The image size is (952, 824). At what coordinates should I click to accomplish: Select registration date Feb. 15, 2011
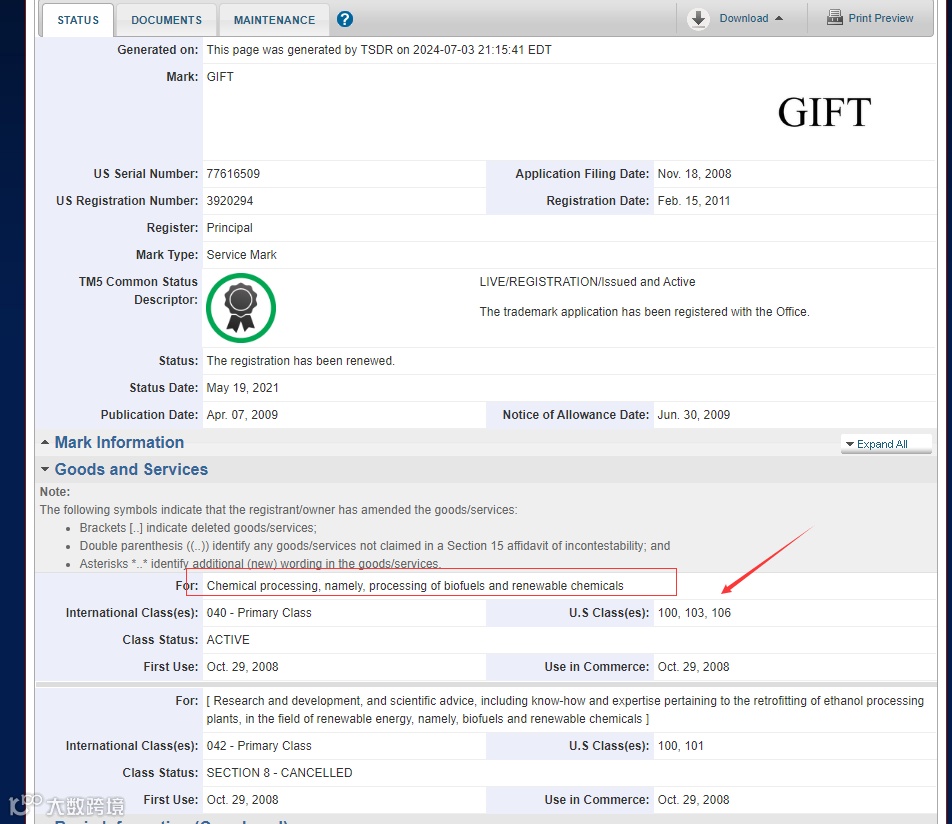[693, 201]
